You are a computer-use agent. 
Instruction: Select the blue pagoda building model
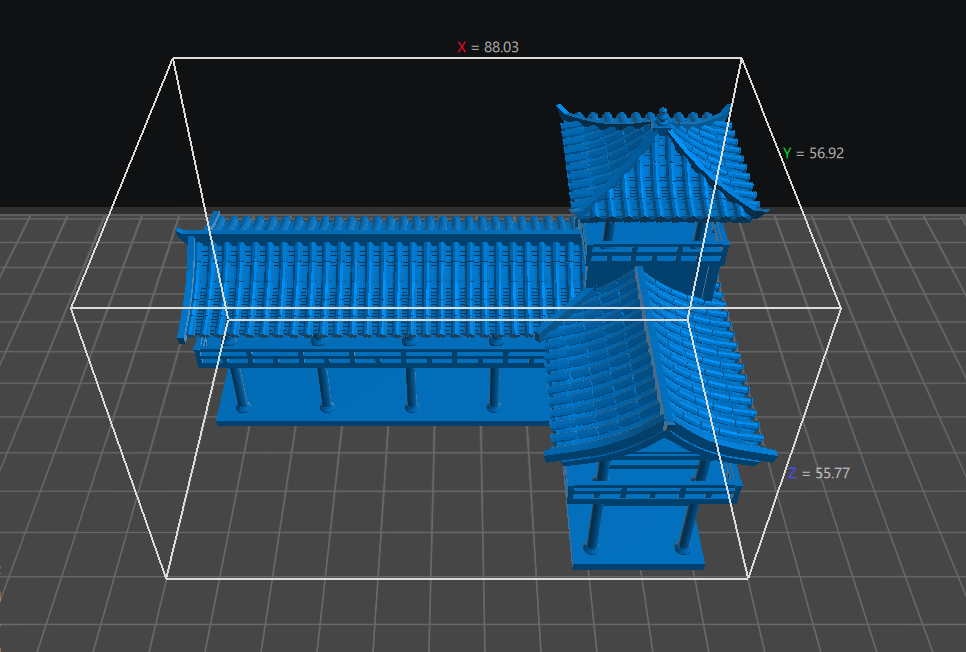pos(476,336)
